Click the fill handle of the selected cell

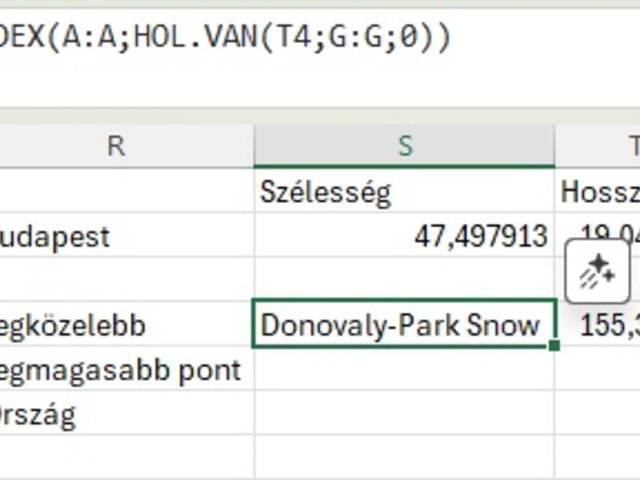[554, 345]
